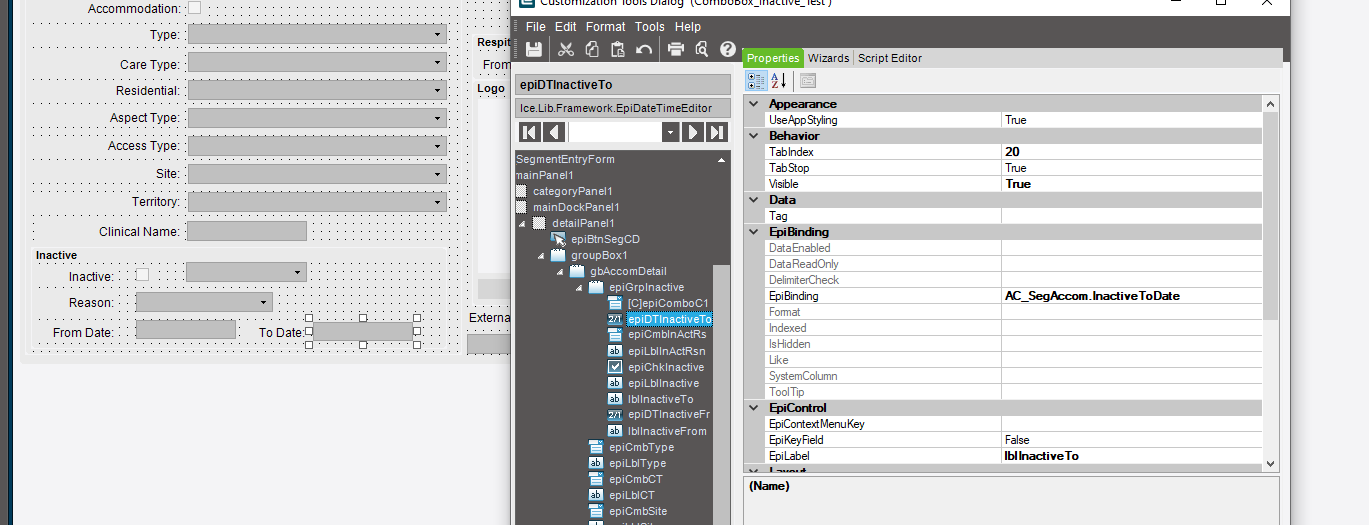This screenshot has width=1369, height=525.
Task: Switch to the Script Editor tab
Action: [890, 58]
